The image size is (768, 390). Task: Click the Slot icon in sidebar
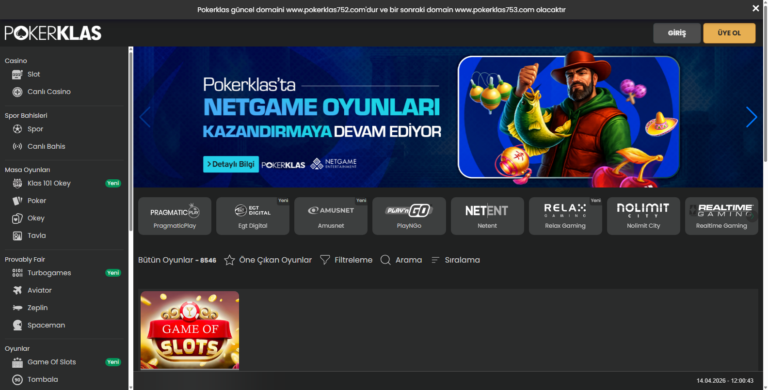(x=17, y=74)
